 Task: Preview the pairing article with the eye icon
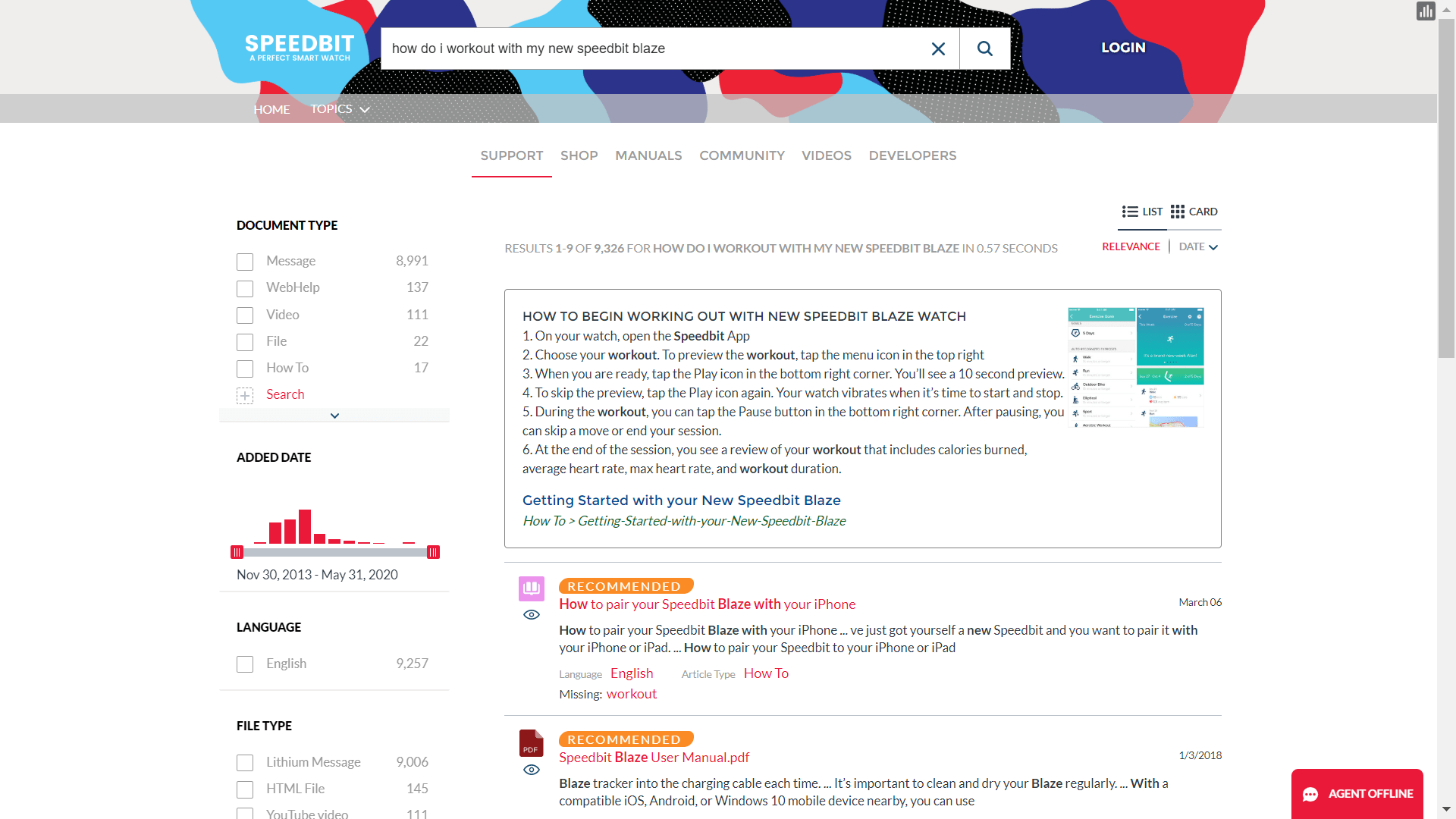pyautogui.click(x=531, y=614)
